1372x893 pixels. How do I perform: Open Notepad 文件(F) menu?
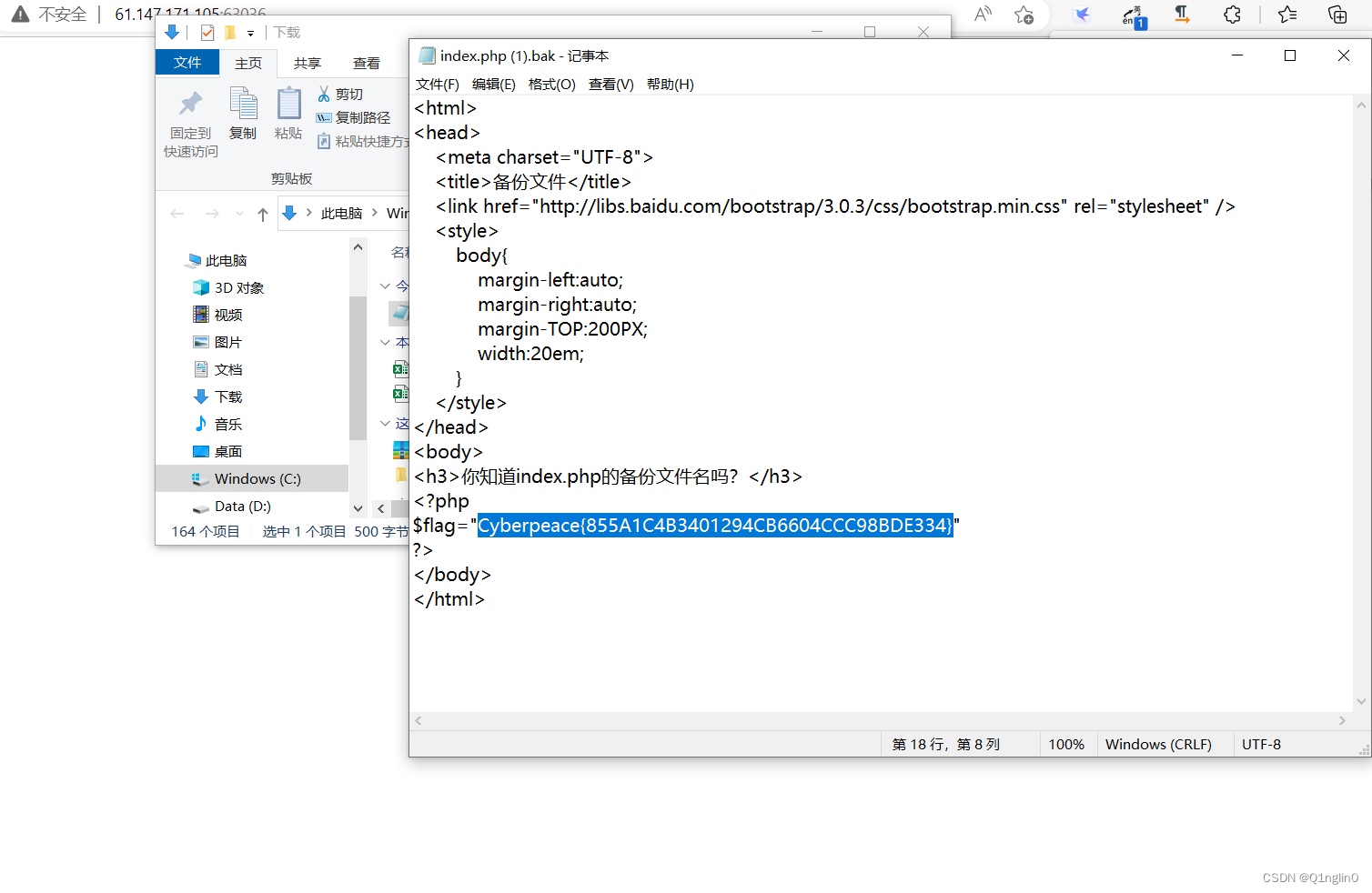[438, 84]
